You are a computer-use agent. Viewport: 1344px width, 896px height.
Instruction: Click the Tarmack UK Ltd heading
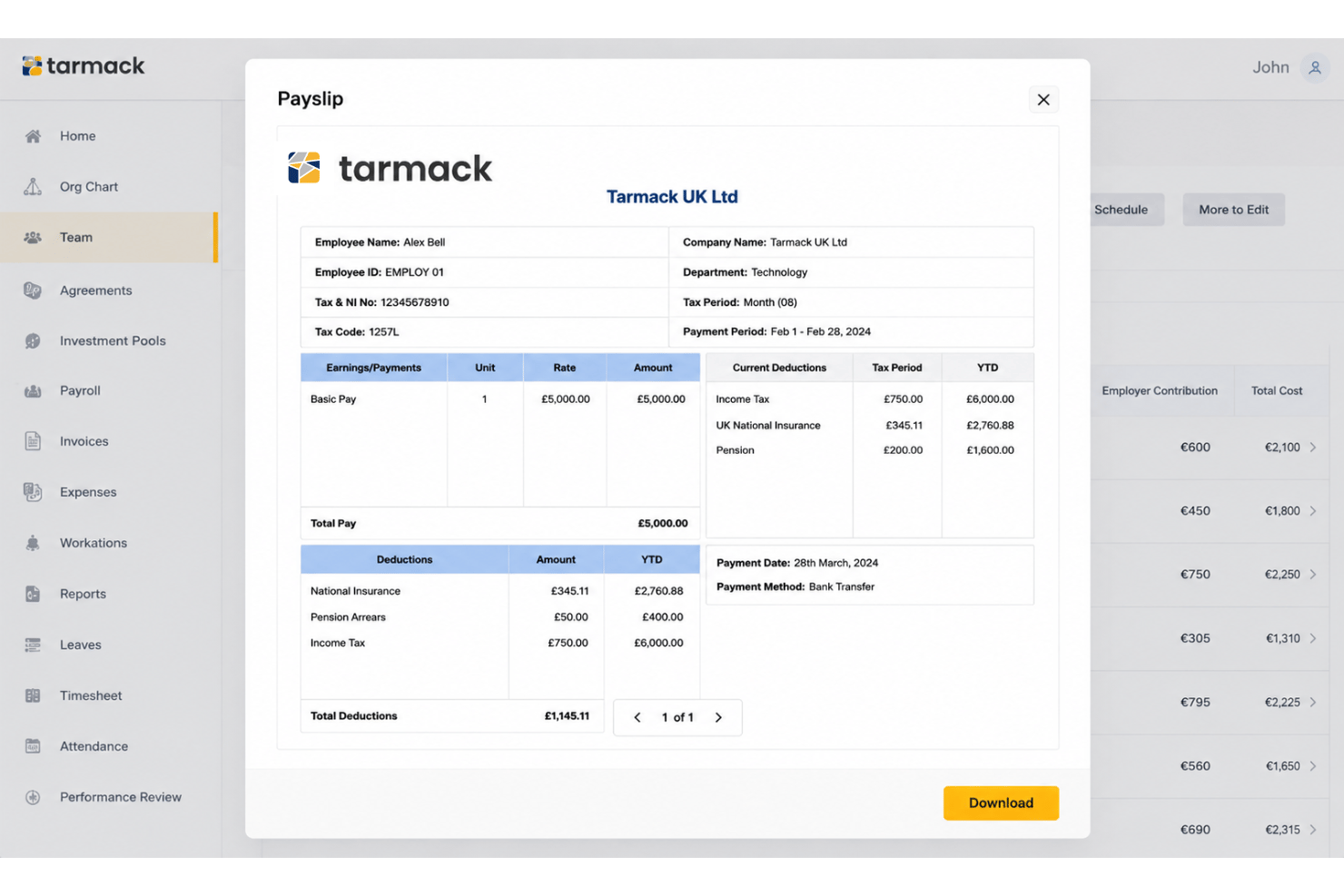point(672,197)
